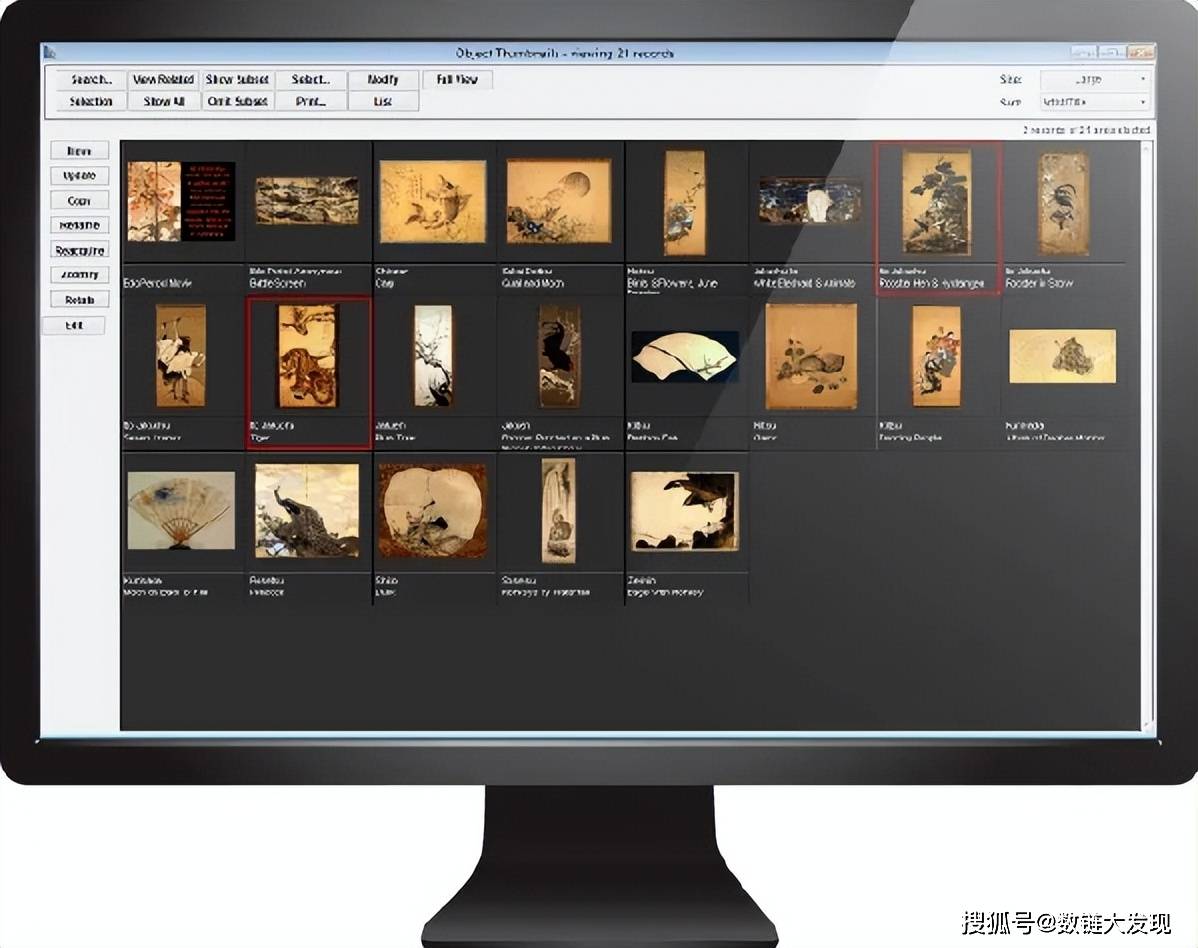Click the application icon in title bar
1198x948 pixels.
(49, 53)
